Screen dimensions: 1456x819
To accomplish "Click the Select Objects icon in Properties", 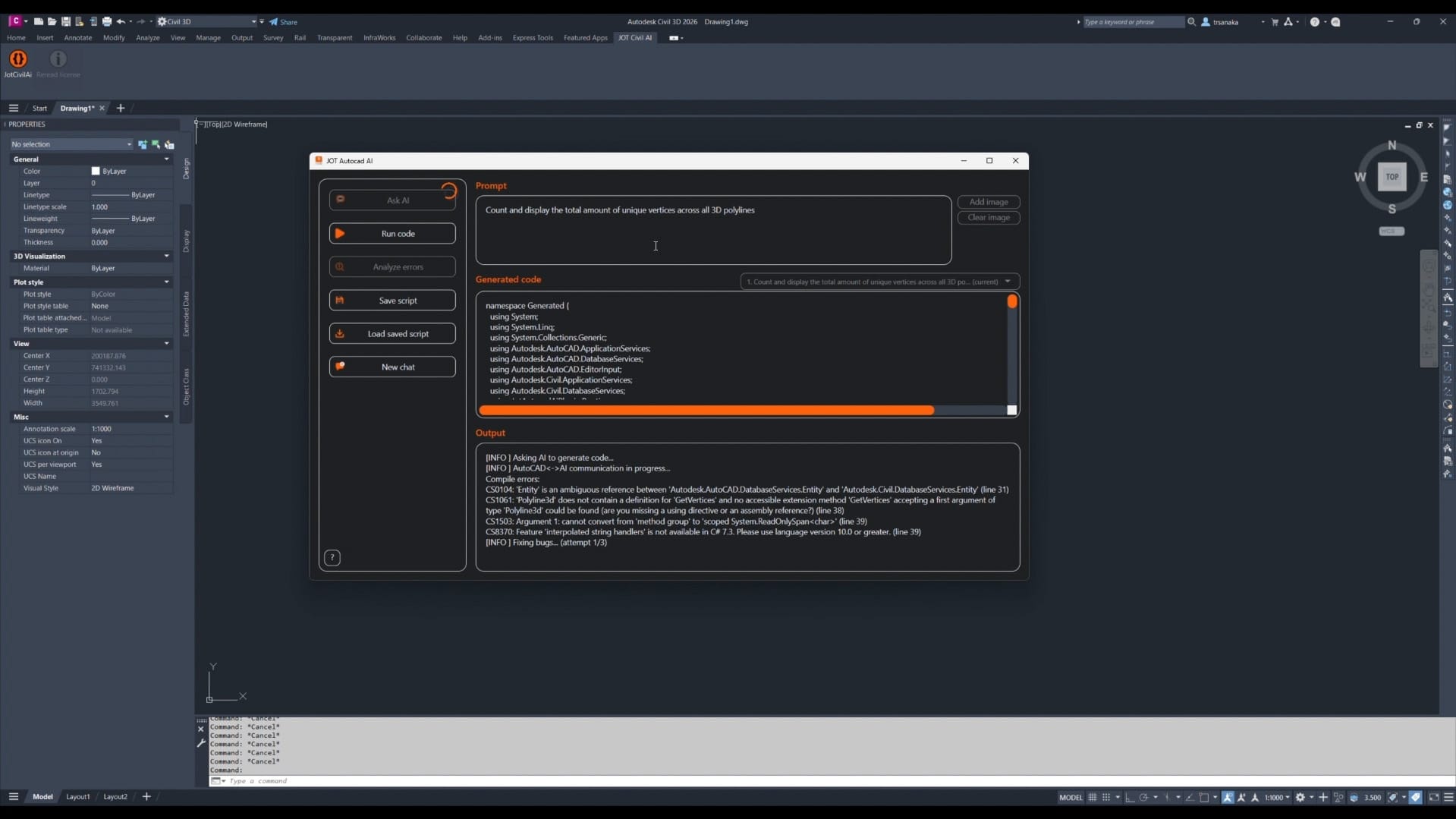I will click(156, 144).
